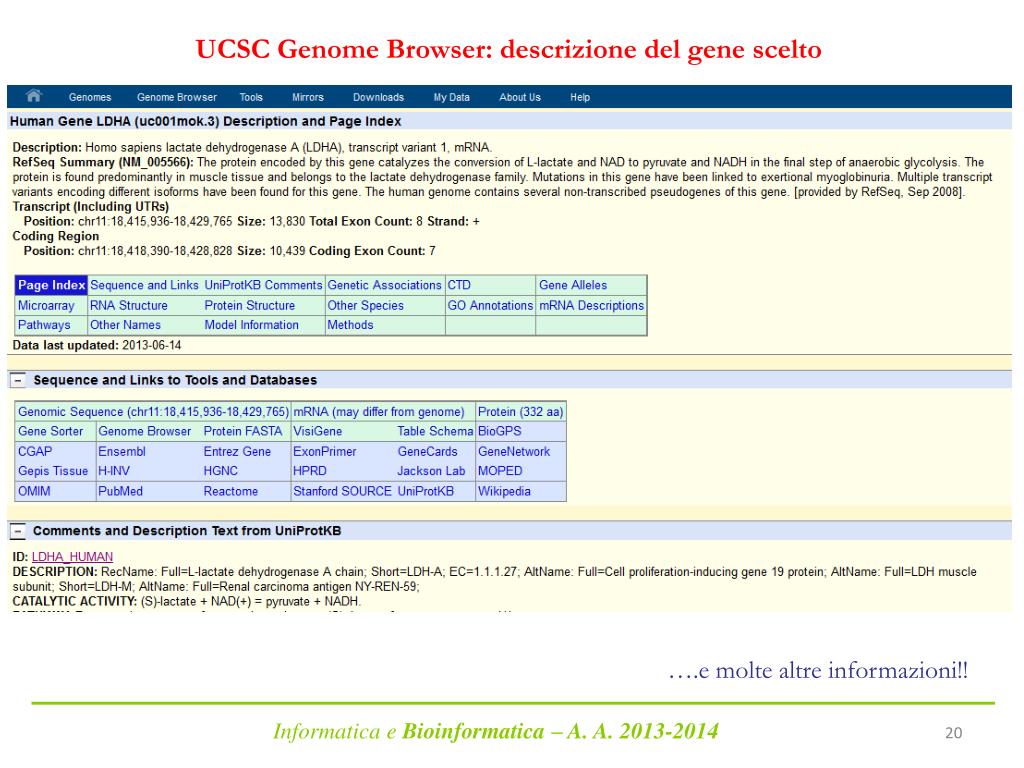Image resolution: width=1024 pixels, height=768 pixels.
Task: Click the home icon in navigation bar
Action: [33, 96]
